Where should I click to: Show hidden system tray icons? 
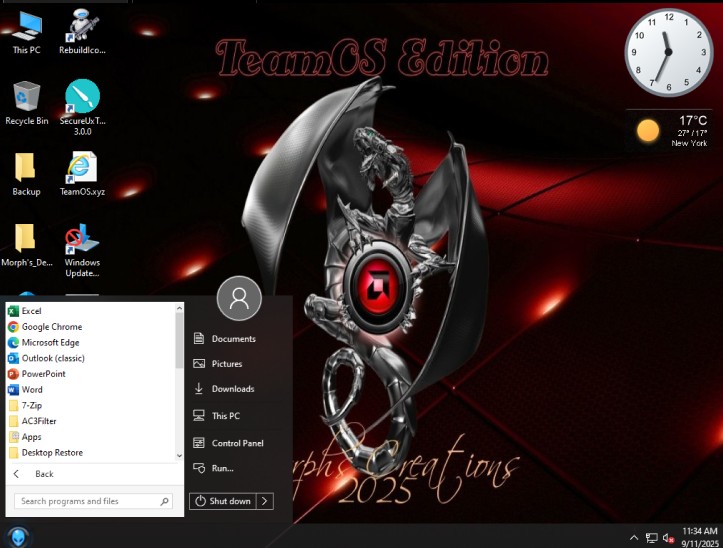pos(634,537)
